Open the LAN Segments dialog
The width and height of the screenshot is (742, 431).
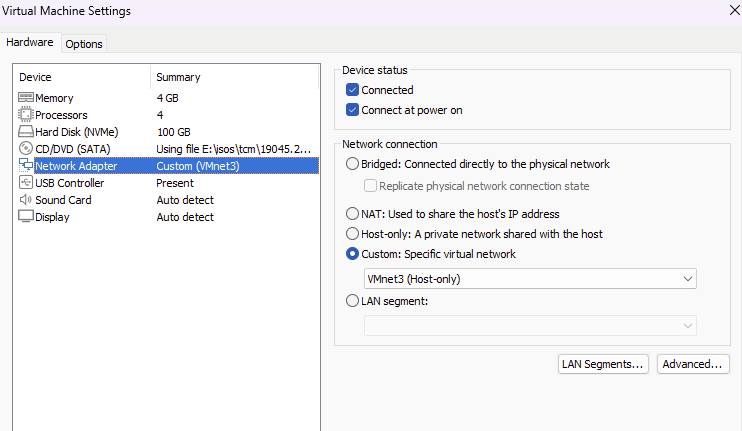point(603,364)
